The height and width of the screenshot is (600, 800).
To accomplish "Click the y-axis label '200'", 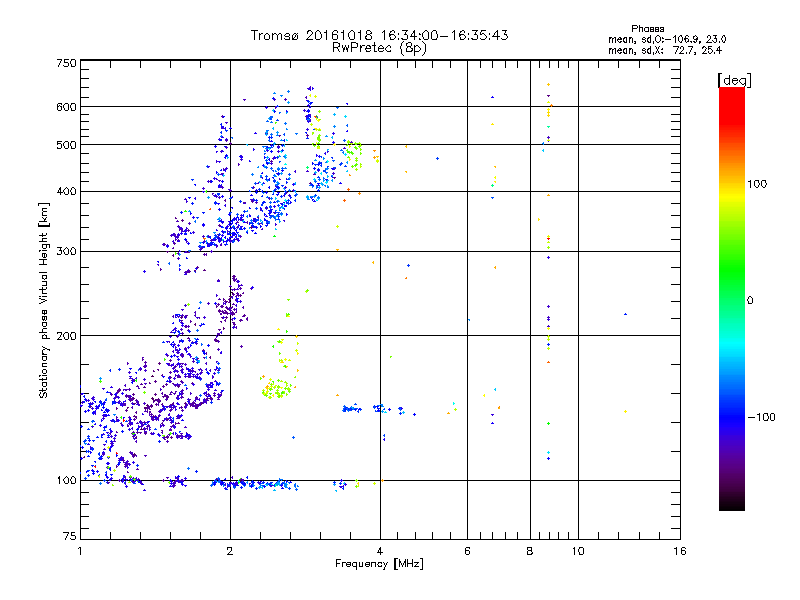I will 67,336.
